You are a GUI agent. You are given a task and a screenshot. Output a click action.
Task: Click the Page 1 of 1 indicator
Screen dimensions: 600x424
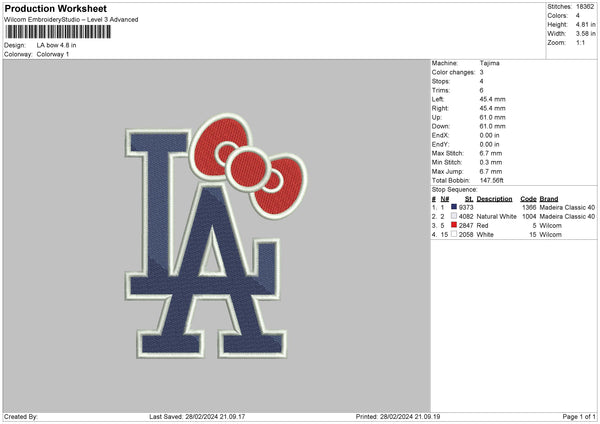point(579,417)
